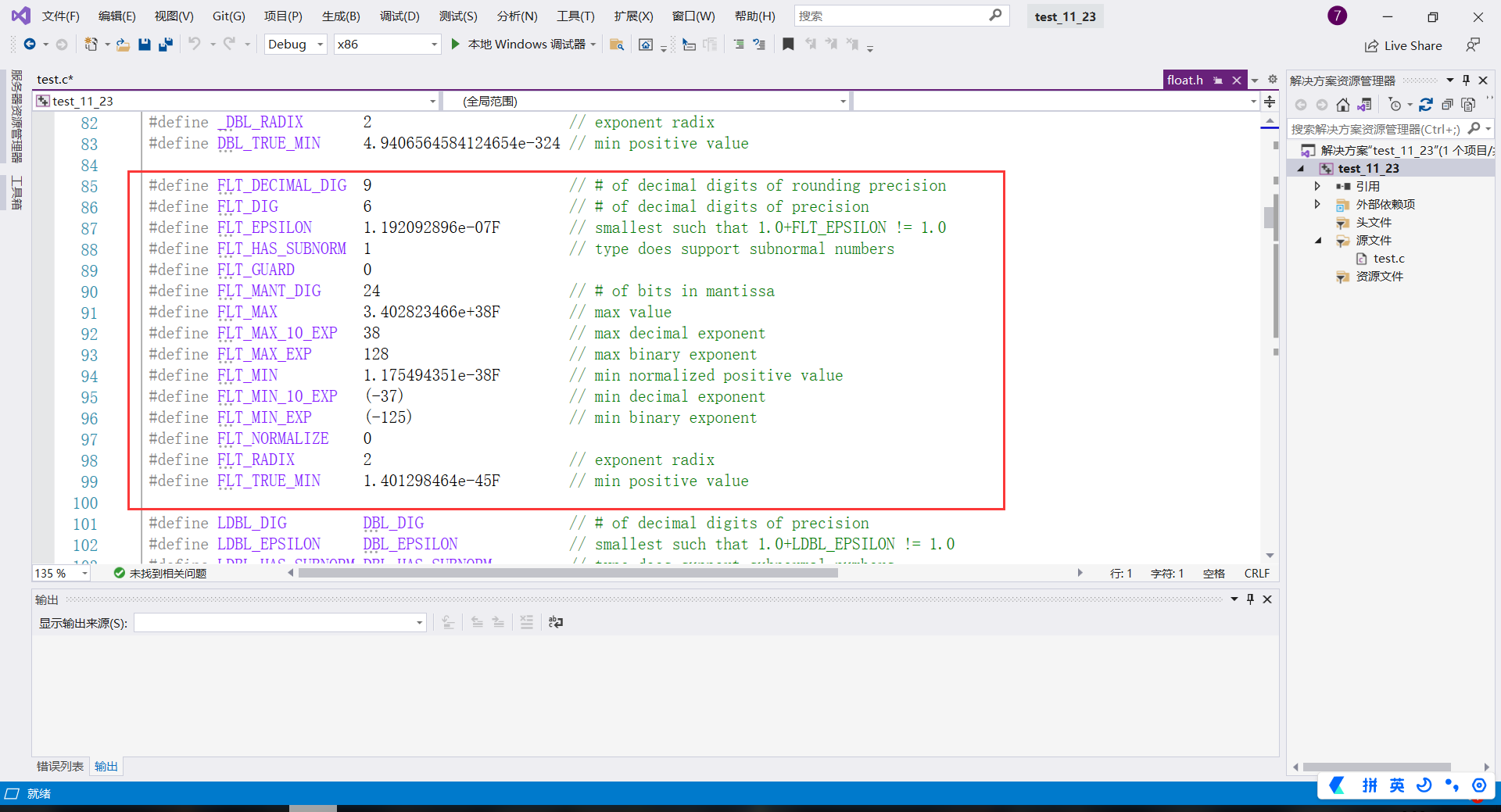Viewport: 1501px width, 812px height.
Task: Open the 编辑(E) menu
Action: (x=116, y=16)
